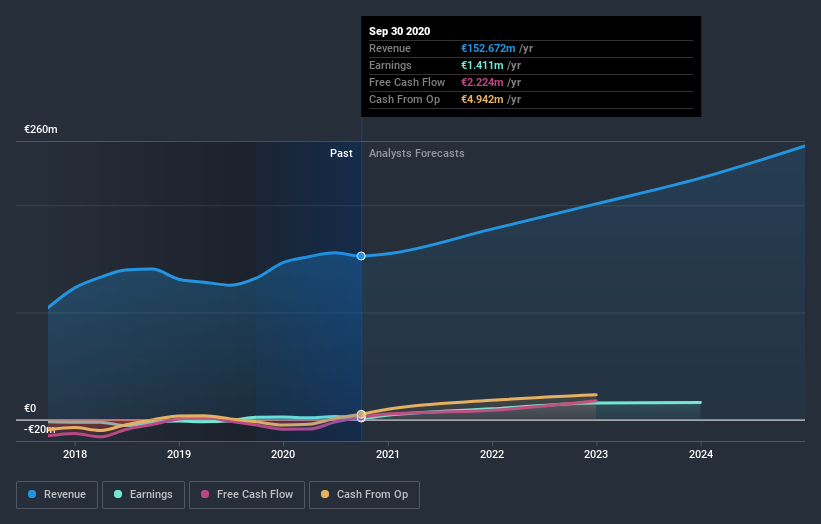Click the €2.224m free cash flow value

pos(482,82)
